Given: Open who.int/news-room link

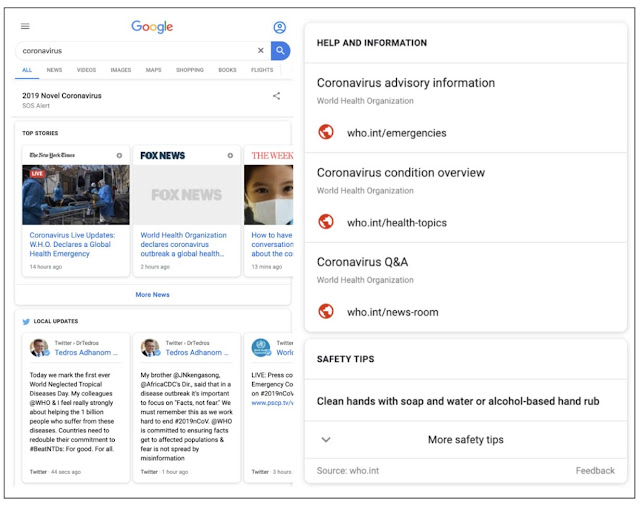Looking at the screenshot, I should coord(393,312).
